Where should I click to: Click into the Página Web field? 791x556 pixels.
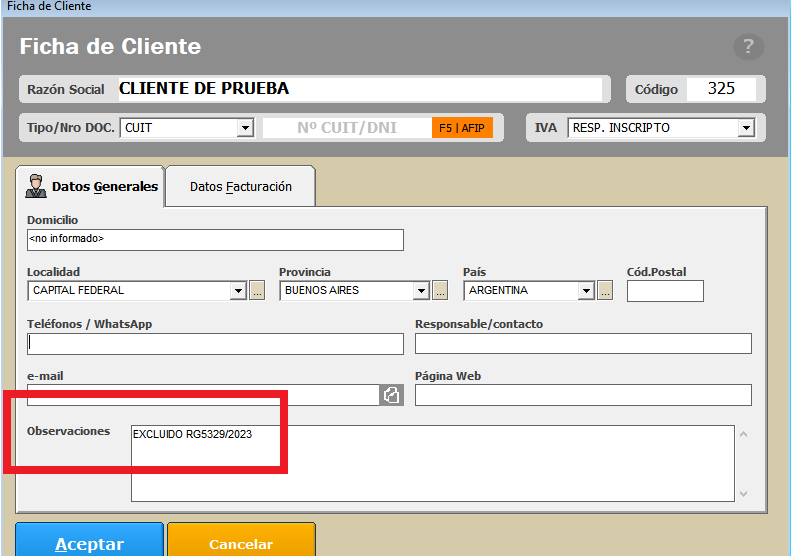tap(583, 395)
